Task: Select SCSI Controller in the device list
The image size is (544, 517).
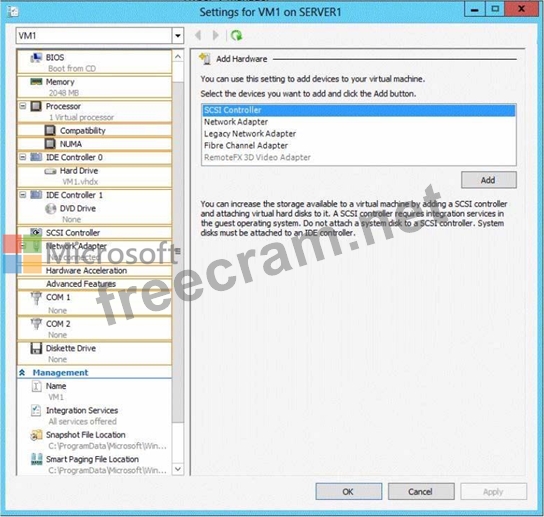Action: point(358,110)
